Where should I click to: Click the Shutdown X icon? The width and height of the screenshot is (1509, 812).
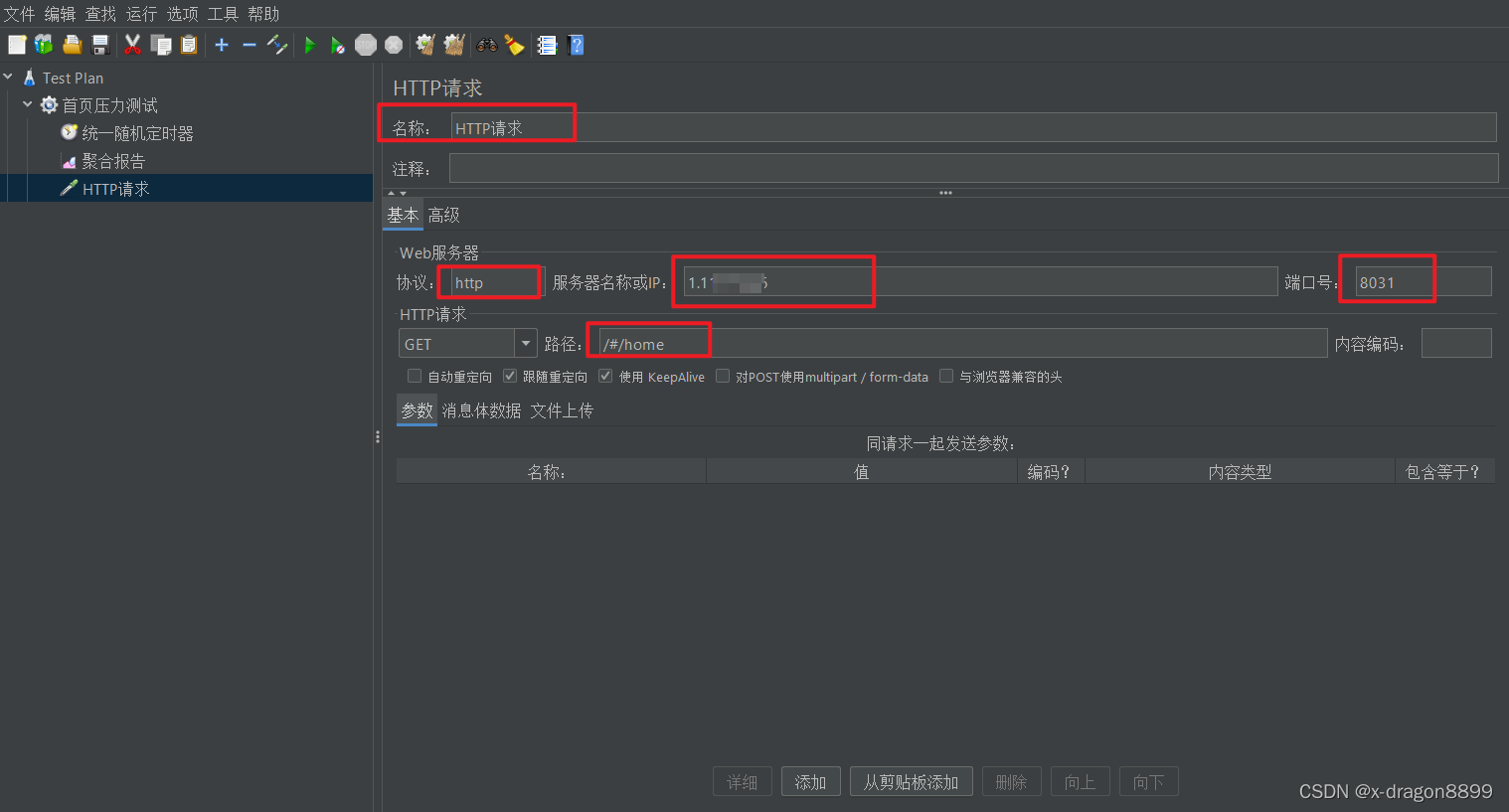[x=394, y=45]
